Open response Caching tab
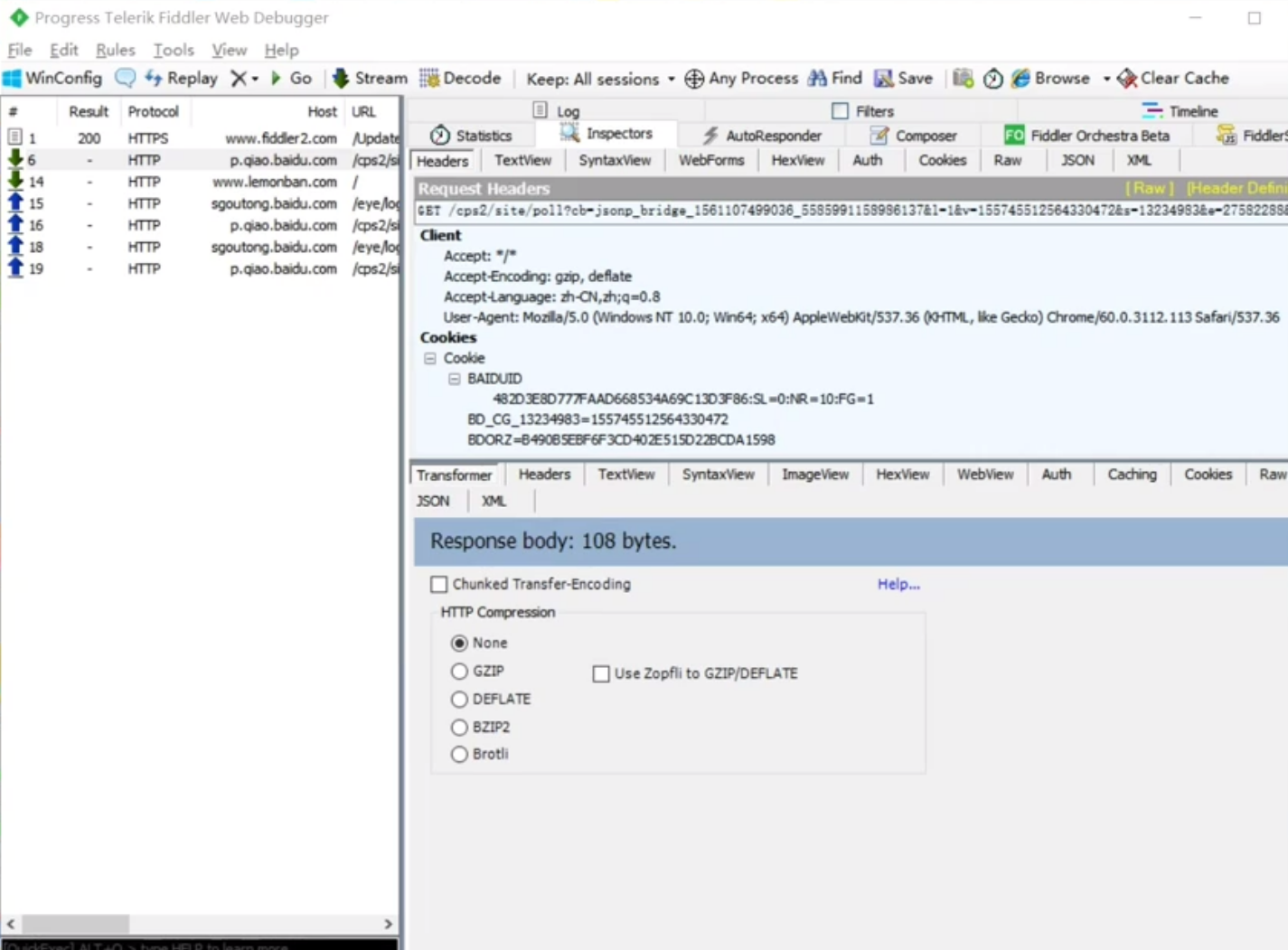 click(1132, 475)
